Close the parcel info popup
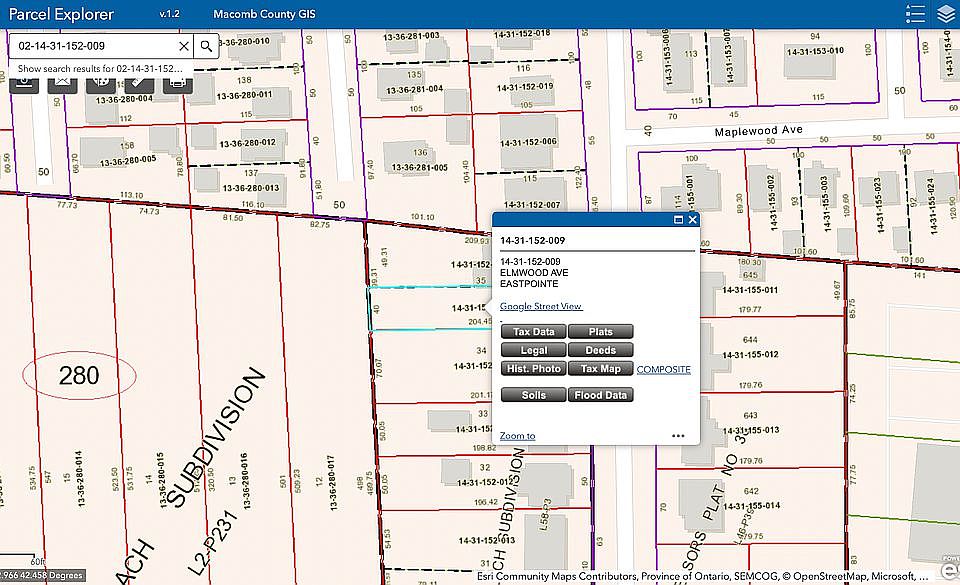960x585 pixels. [x=692, y=220]
